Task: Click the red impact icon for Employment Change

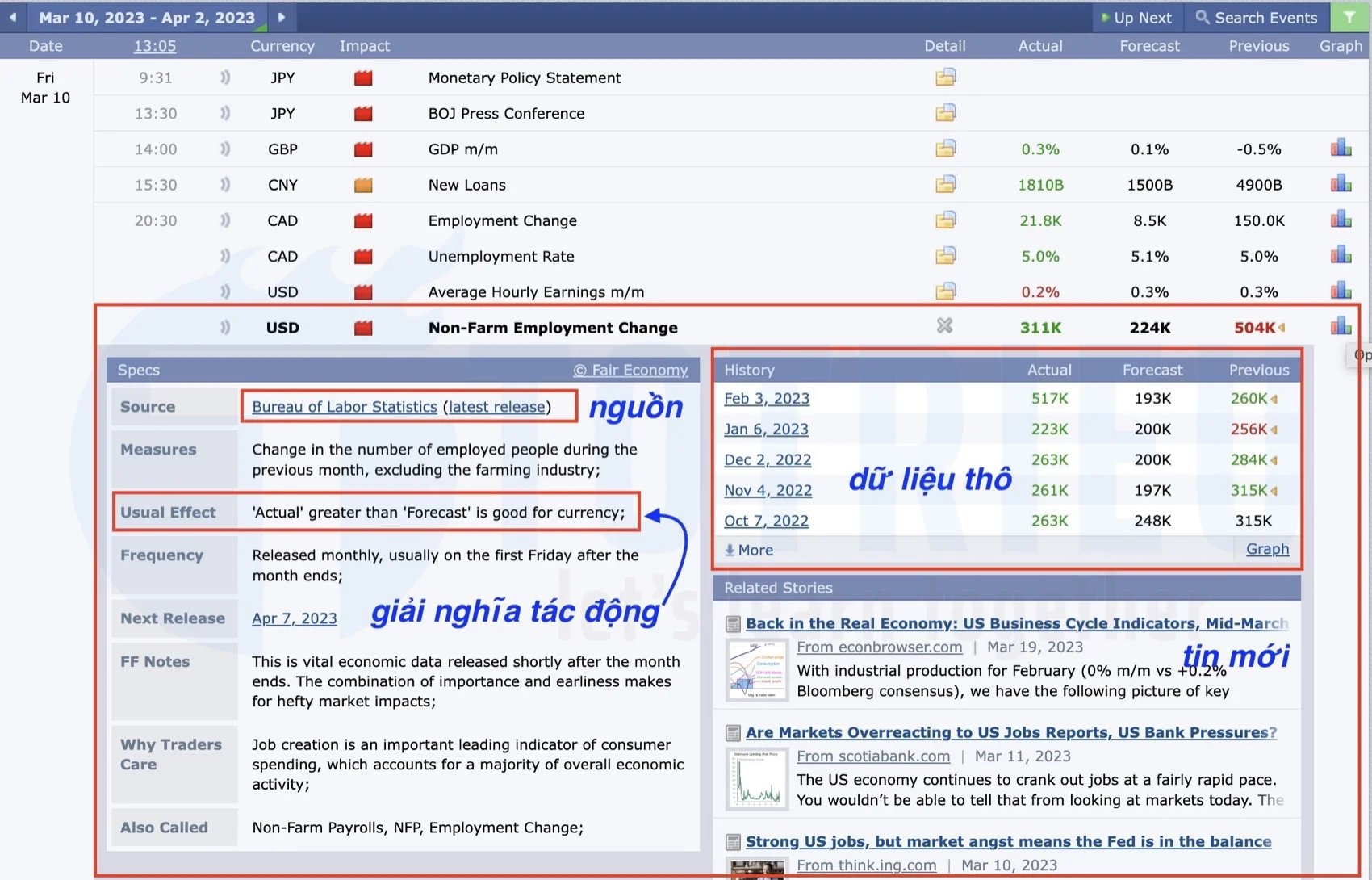Action: coord(363,220)
